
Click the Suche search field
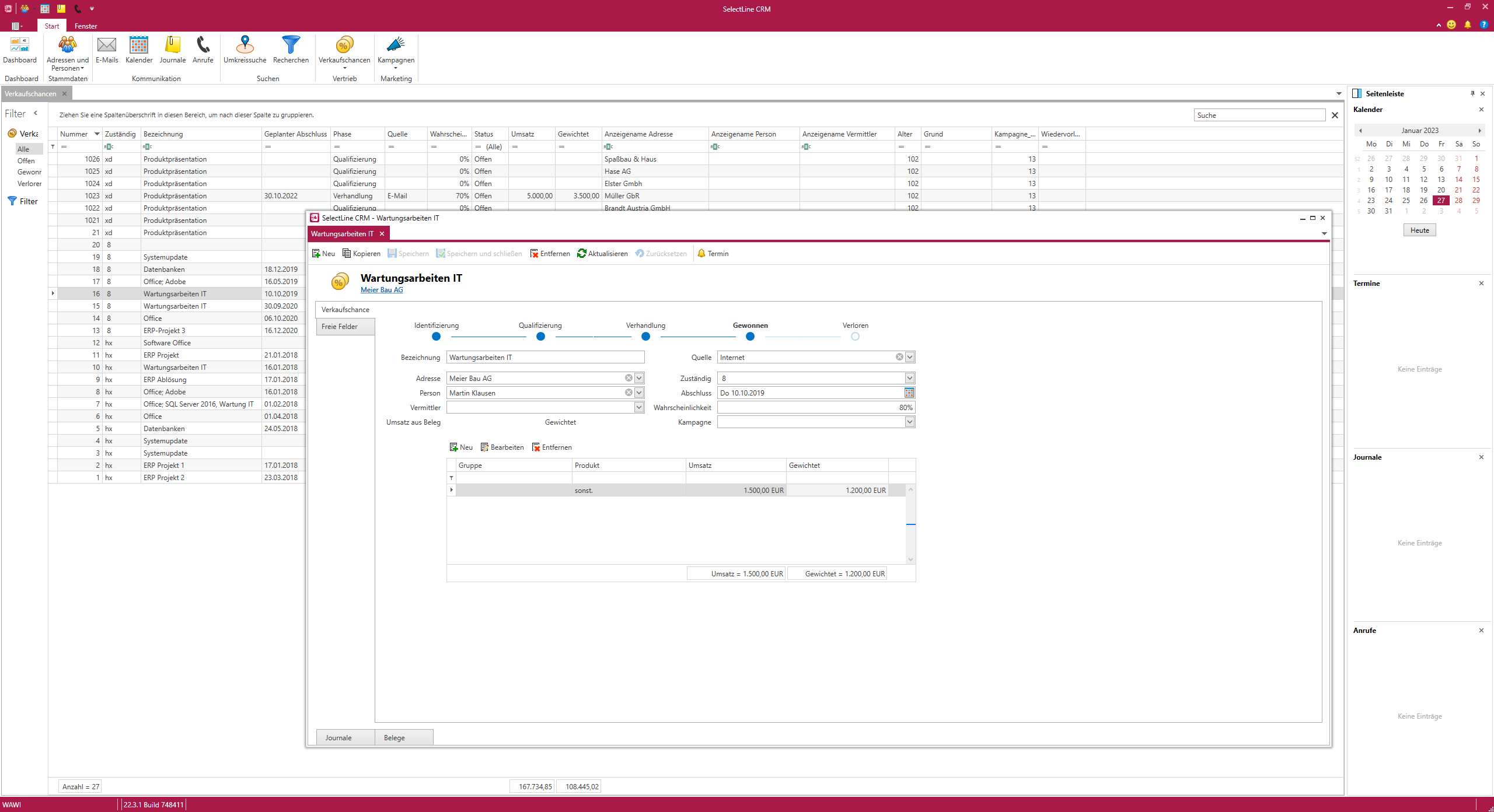(1259, 115)
